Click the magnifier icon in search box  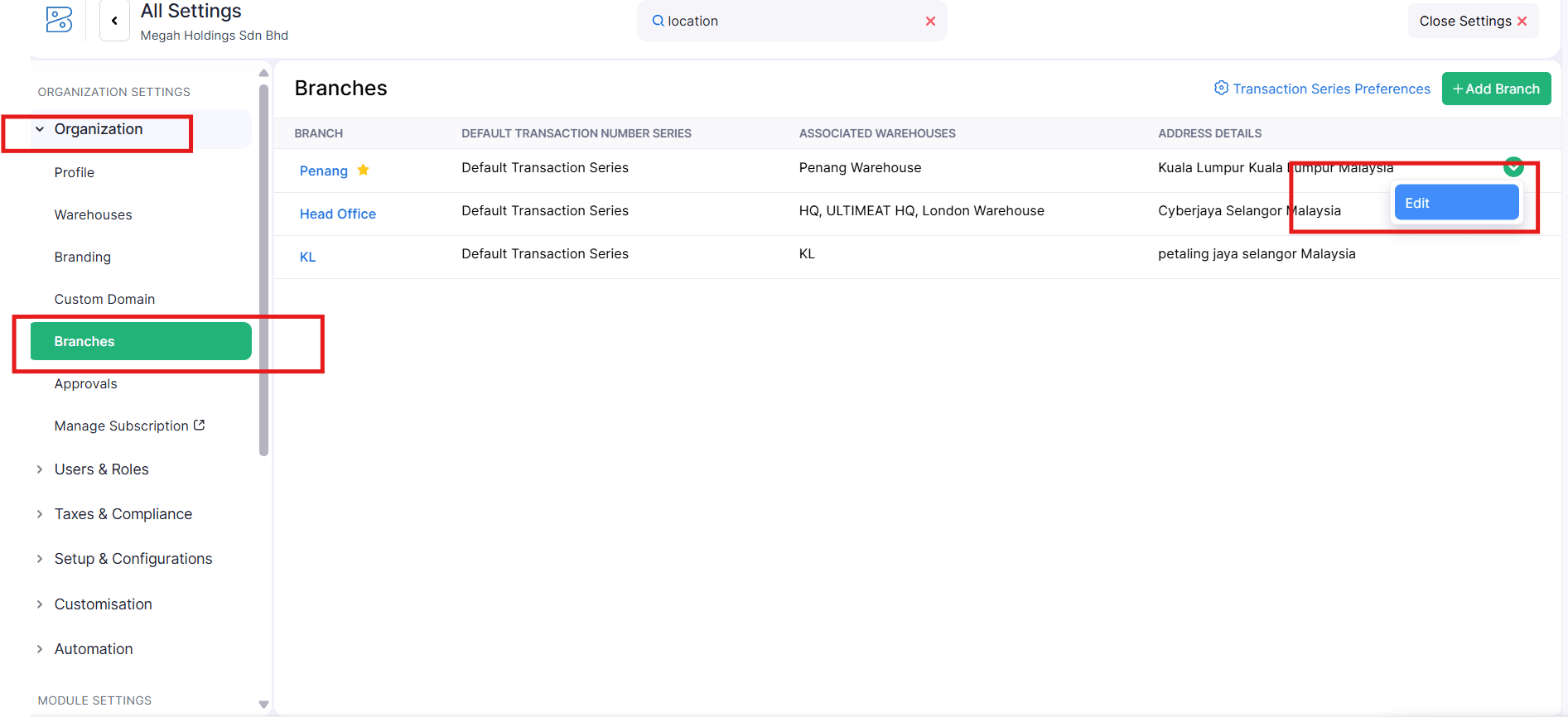click(658, 21)
